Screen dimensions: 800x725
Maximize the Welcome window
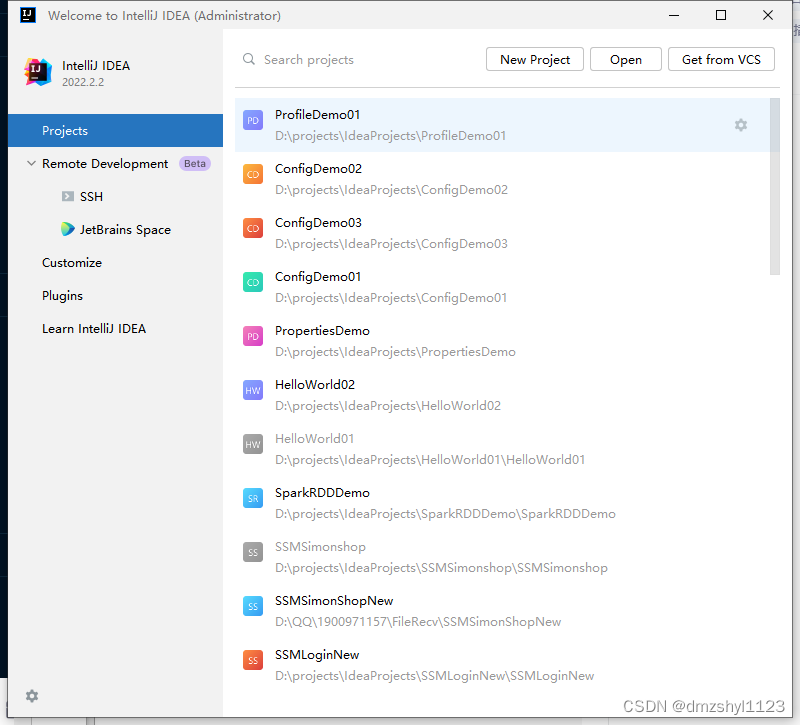[721, 15]
